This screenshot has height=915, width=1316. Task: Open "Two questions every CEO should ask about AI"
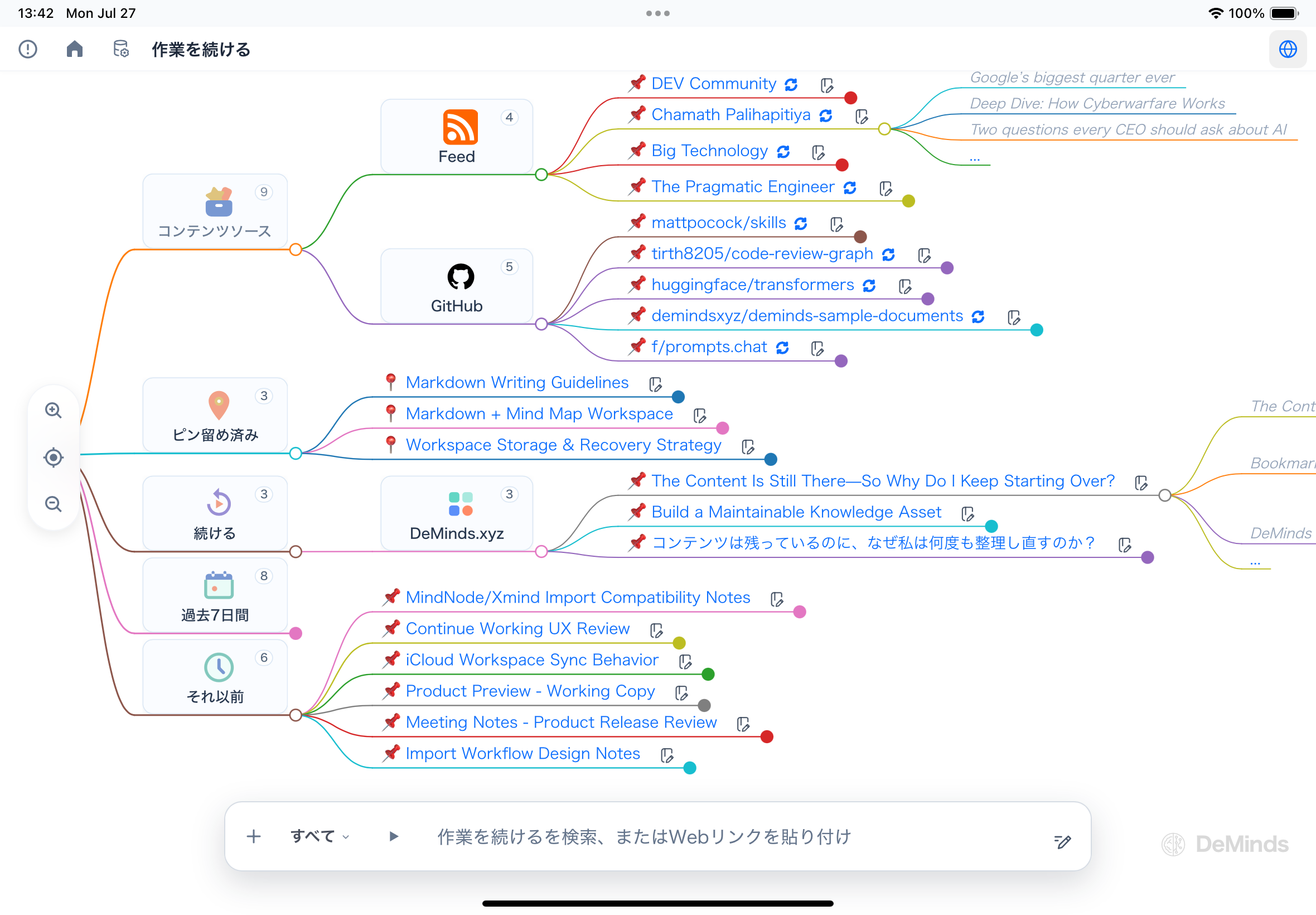point(1128,129)
